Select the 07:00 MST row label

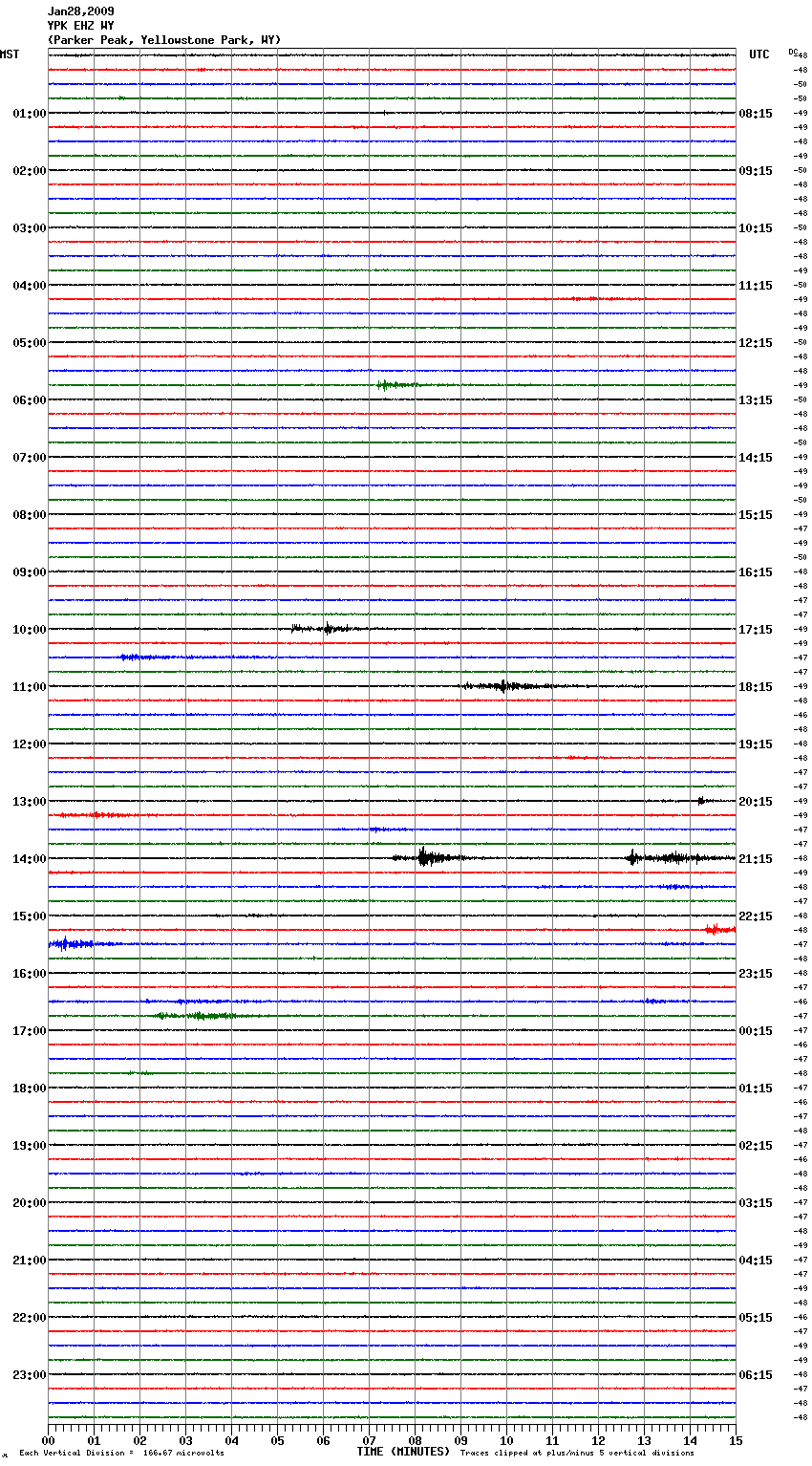coord(30,458)
